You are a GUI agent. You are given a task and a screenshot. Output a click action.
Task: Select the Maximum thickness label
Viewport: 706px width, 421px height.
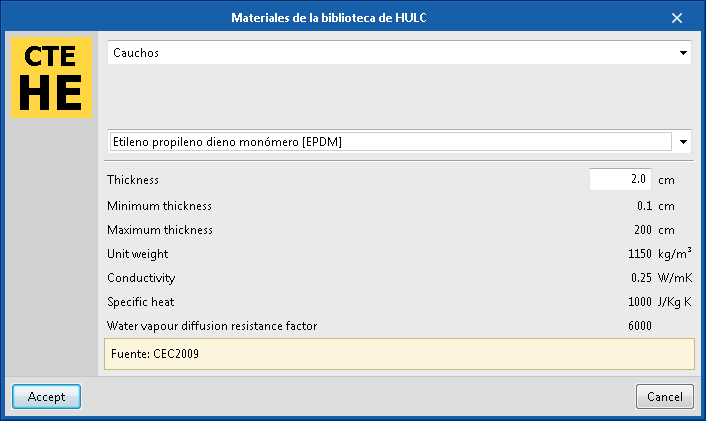(x=160, y=230)
